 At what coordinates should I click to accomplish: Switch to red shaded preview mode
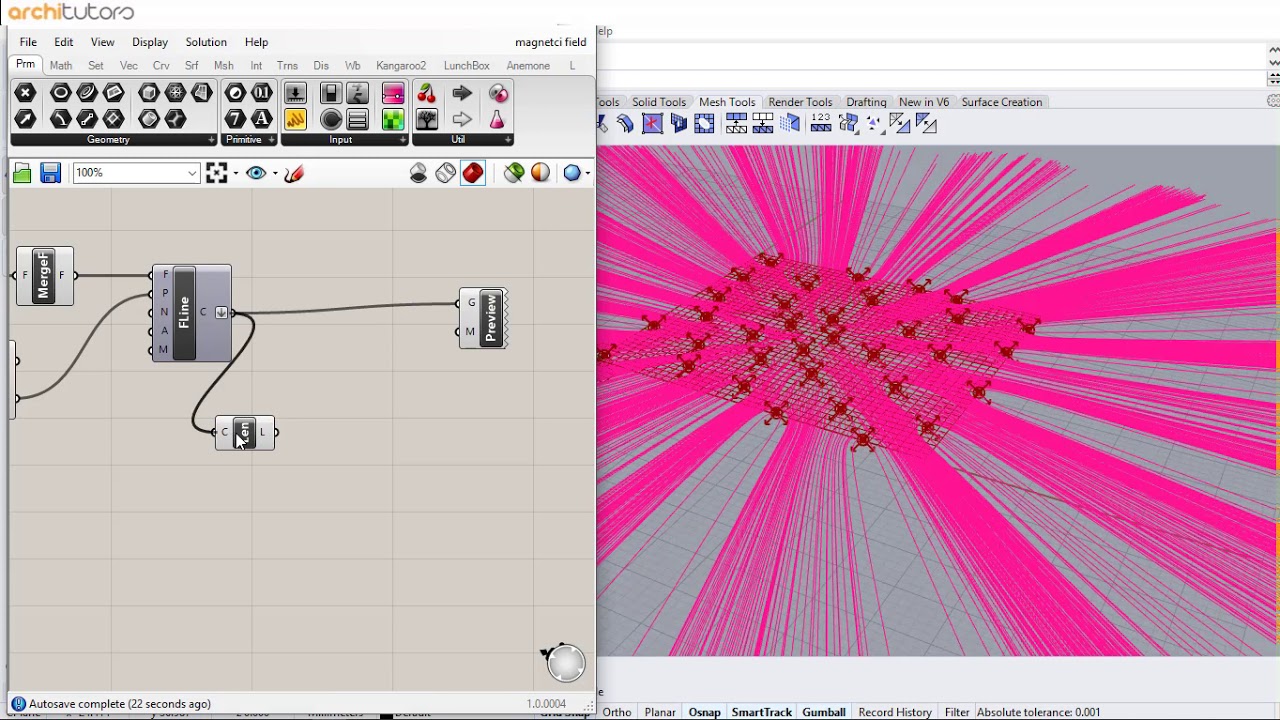[x=473, y=173]
